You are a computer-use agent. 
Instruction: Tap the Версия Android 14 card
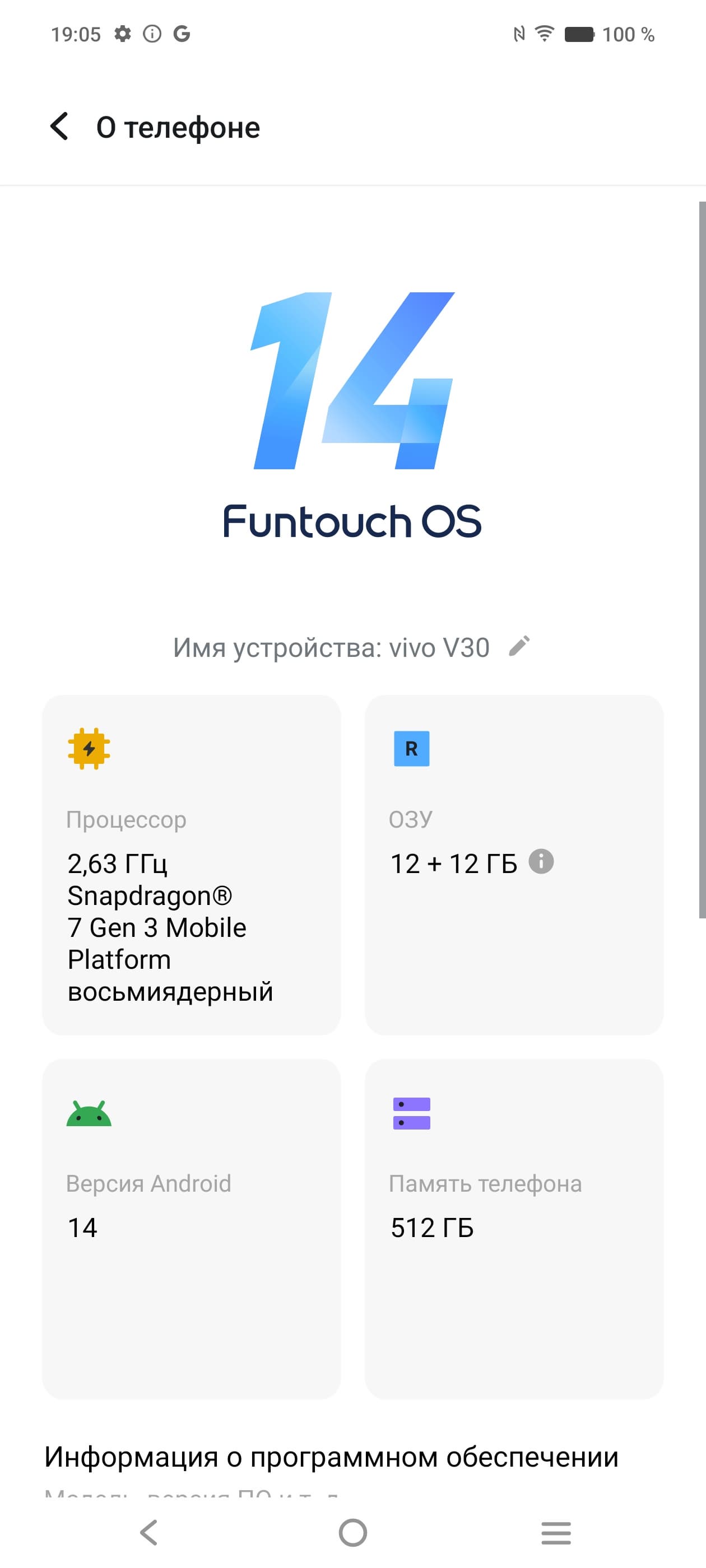tap(191, 1228)
